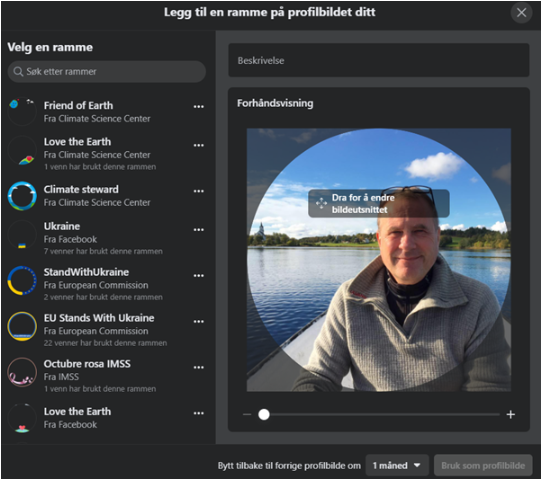Open more options for Octubre rosa IMSS

198,367
